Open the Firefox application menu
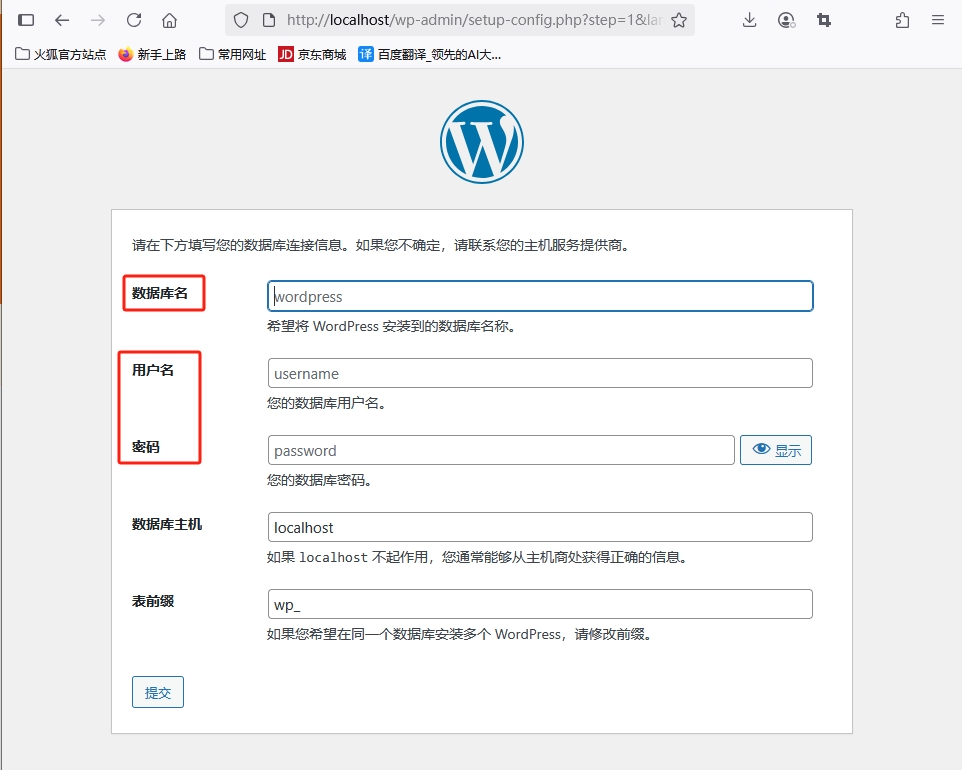This screenshot has height=770, width=962. pos(937,20)
